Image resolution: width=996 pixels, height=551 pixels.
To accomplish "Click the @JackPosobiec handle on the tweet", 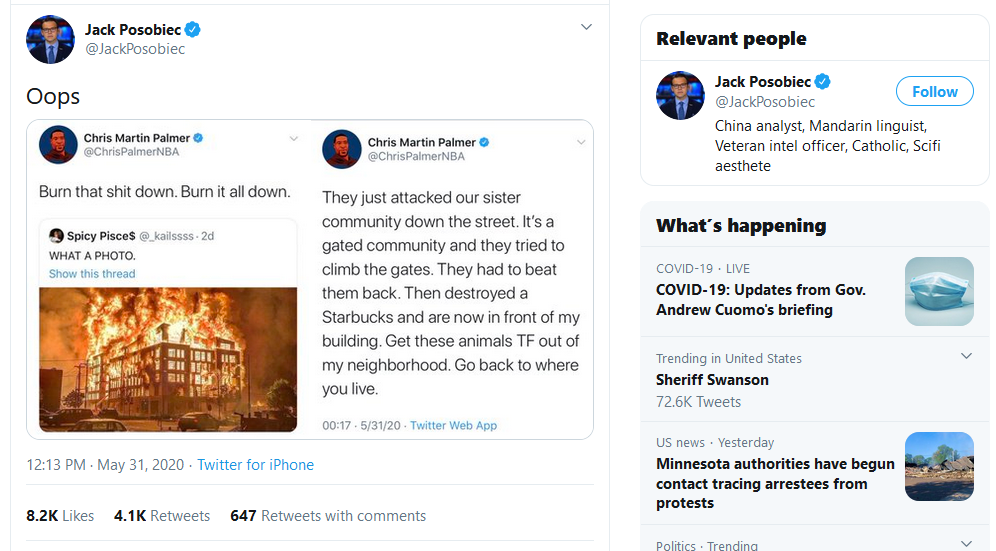I will pos(135,49).
